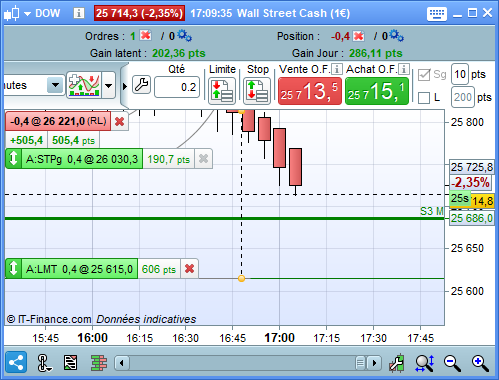
Task: Close the -0,4 @ 26 221,0 position label
Action: click(x=119, y=122)
